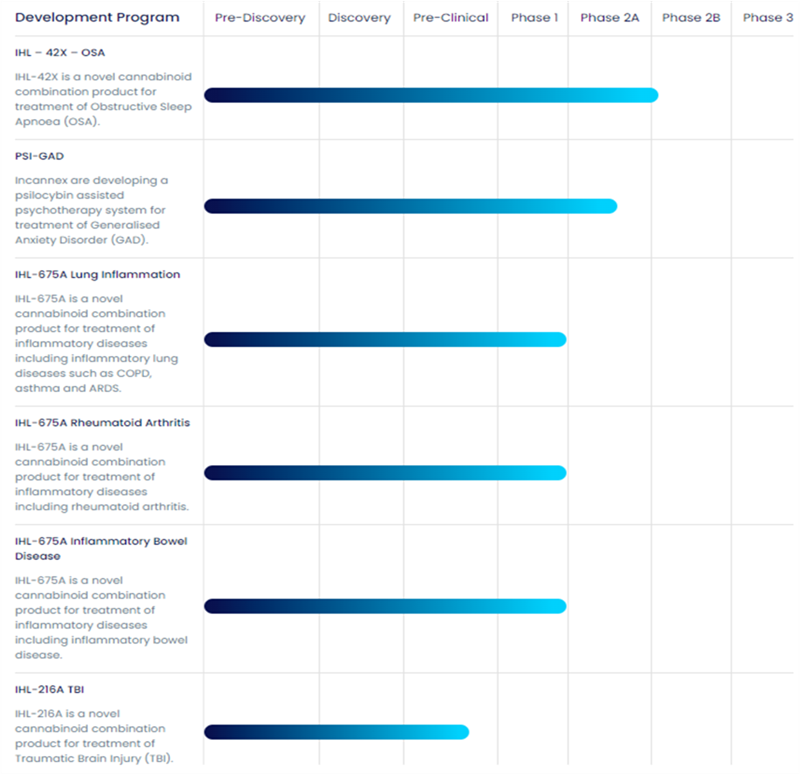This screenshot has height=774, width=800.
Task: Click the IHL-216A TBI progress bar
Action: pyautogui.click(x=336, y=732)
